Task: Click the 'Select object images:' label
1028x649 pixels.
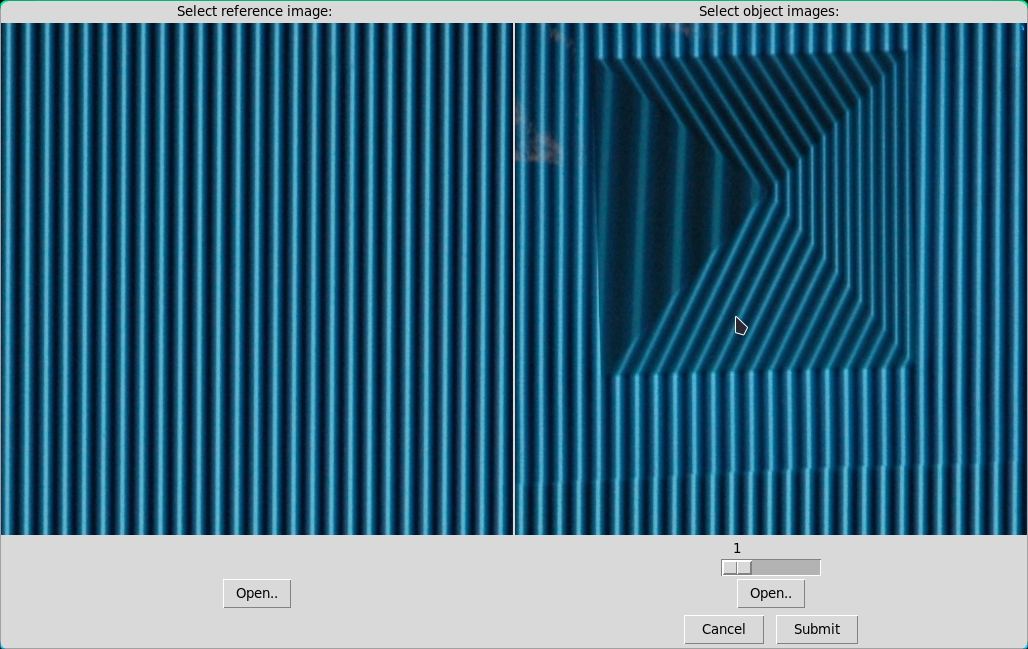Action: [769, 11]
